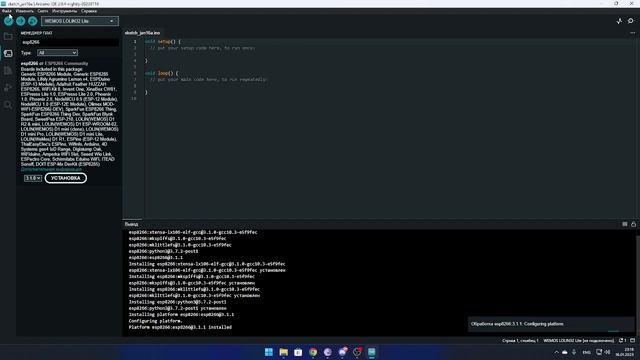This screenshot has width=640, height=360.
Task: Select the Boards Manager sidebar icon
Action: coord(8,53)
